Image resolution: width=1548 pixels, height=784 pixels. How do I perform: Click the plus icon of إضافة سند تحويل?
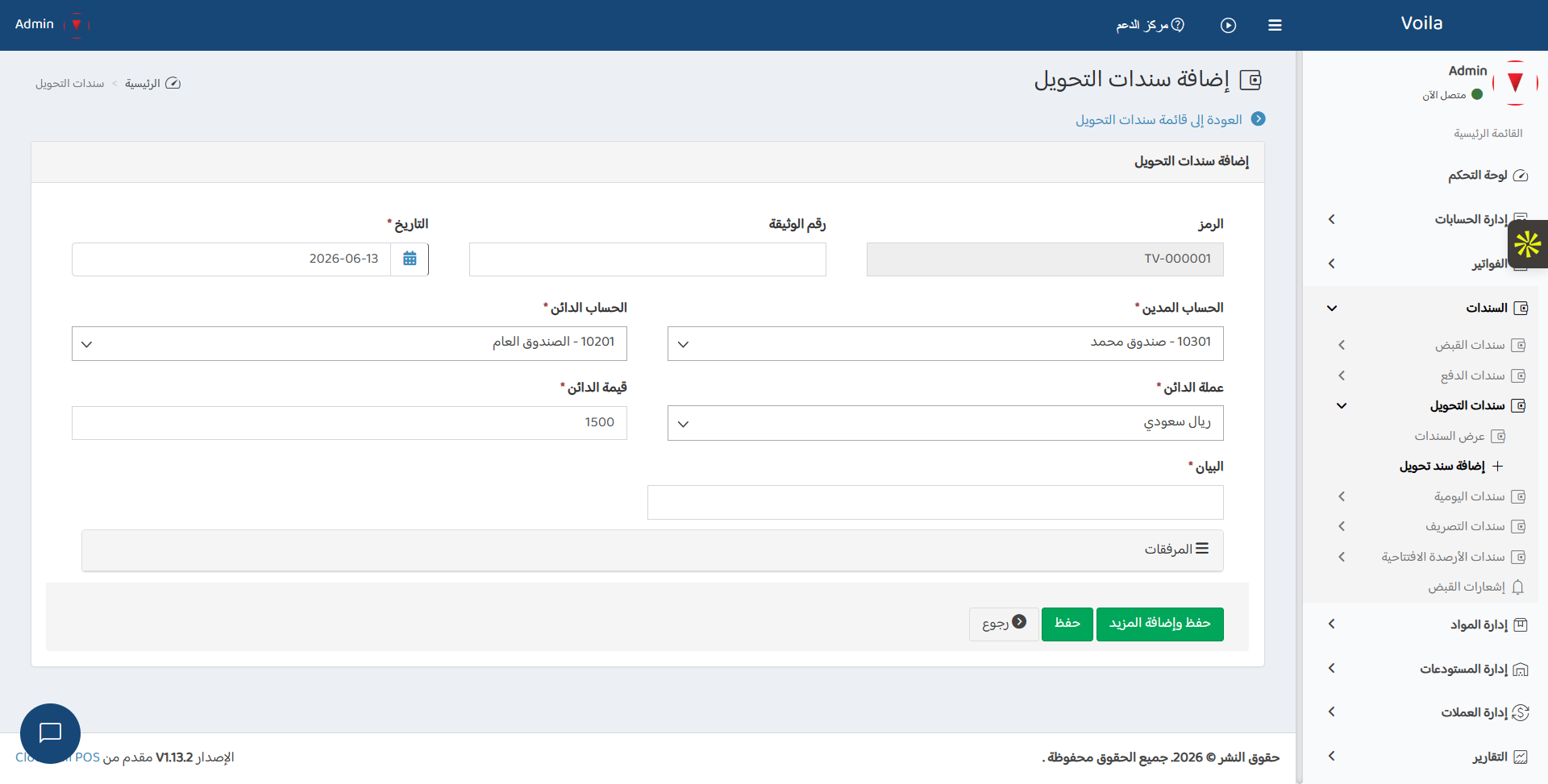pos(1497,466)
